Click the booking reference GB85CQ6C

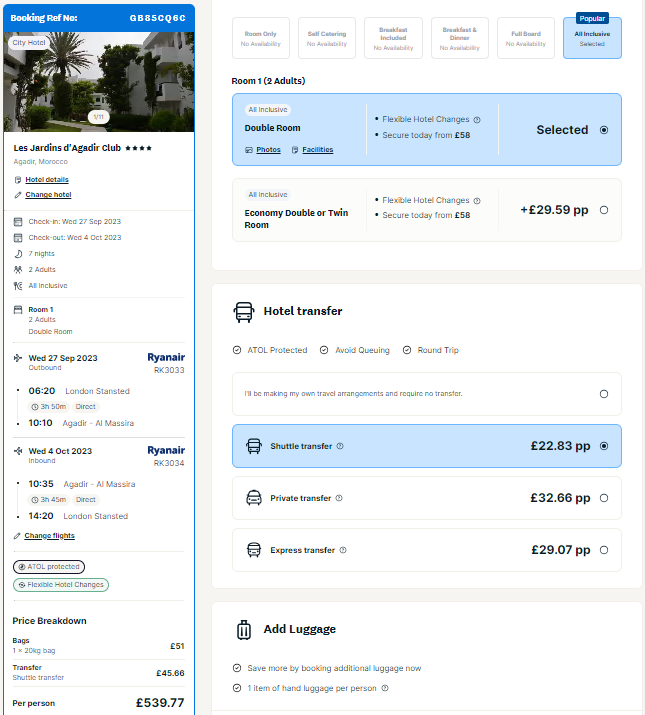coord(158,18)
